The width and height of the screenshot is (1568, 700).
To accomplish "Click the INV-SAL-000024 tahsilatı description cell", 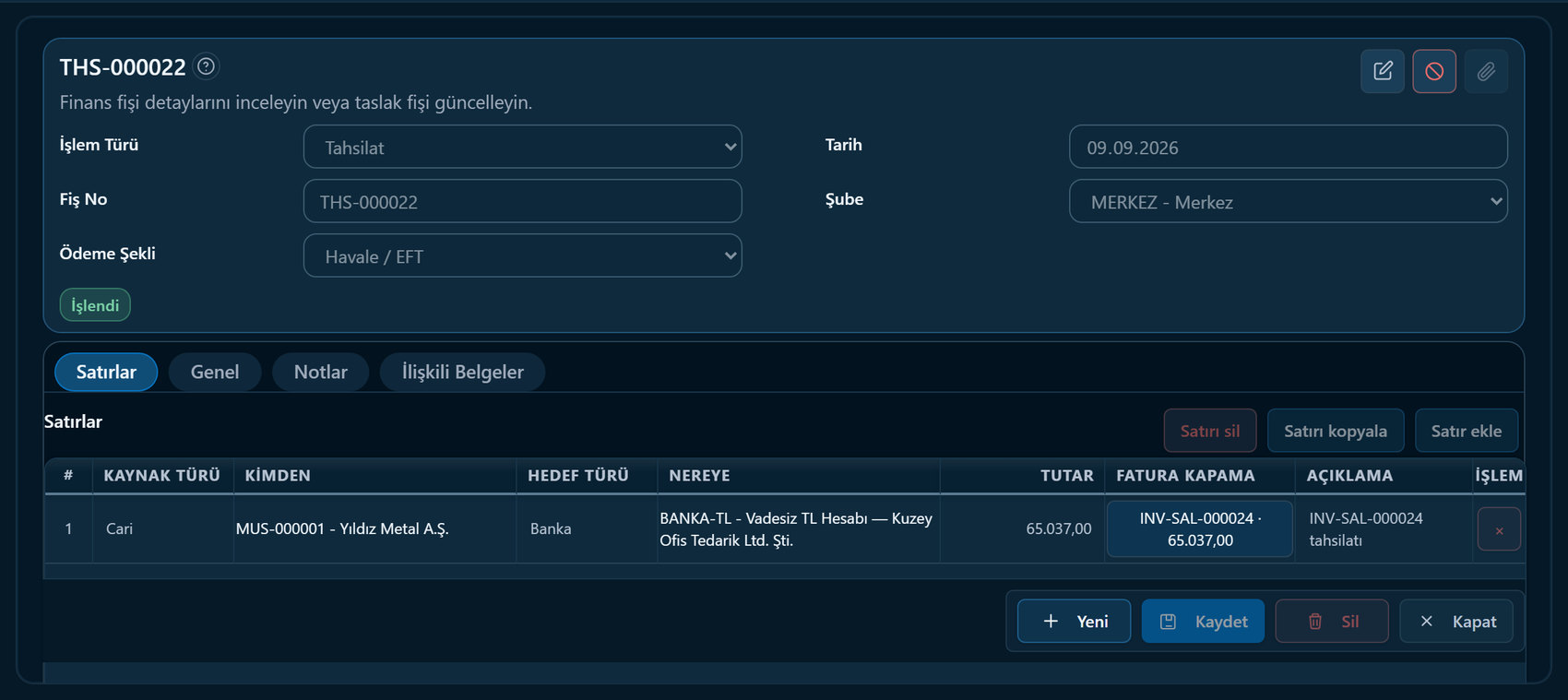I will click(x=1384, y=529).
